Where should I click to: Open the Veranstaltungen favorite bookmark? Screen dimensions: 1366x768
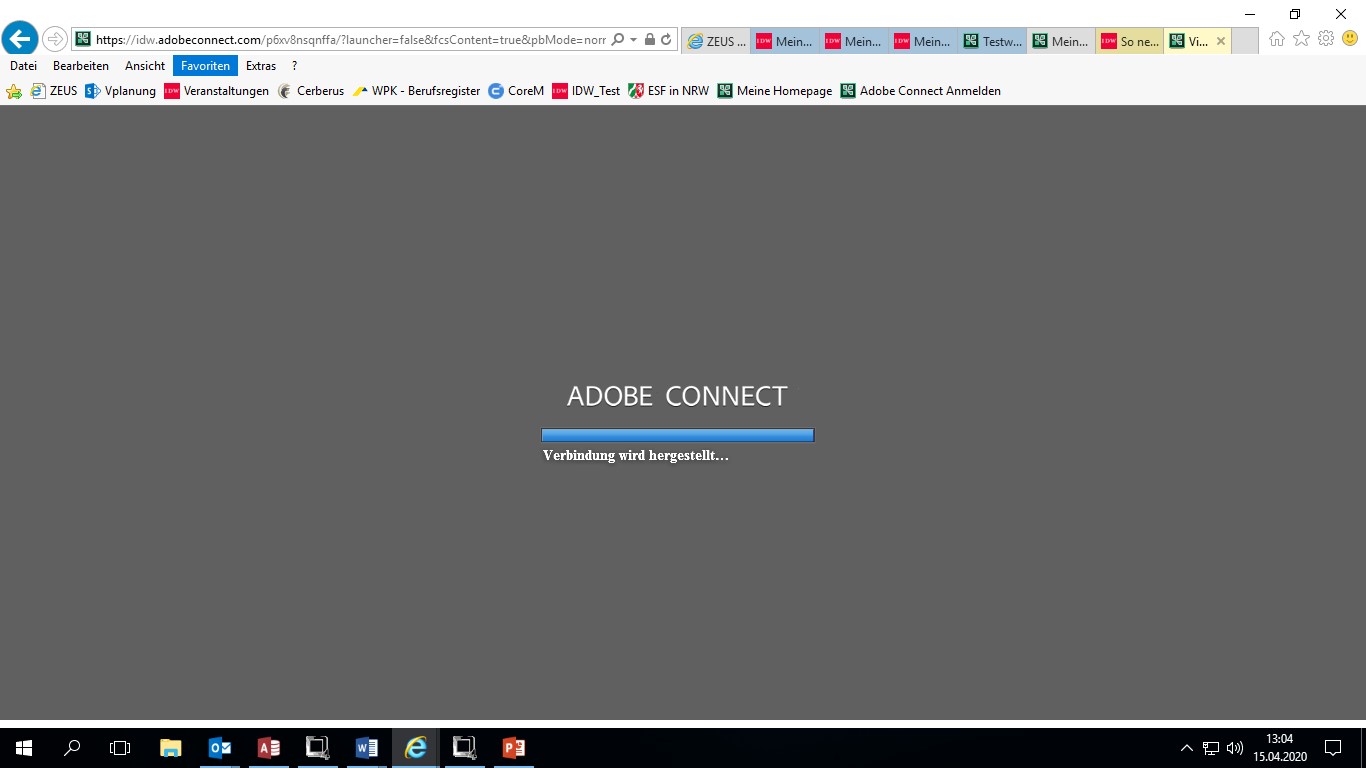(217, 91)
